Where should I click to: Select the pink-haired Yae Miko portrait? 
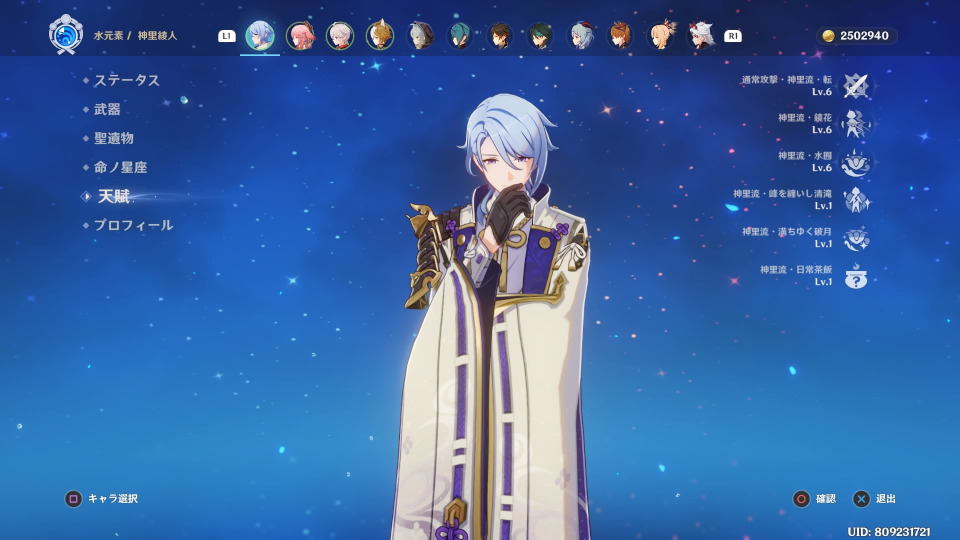pos(300,36)
